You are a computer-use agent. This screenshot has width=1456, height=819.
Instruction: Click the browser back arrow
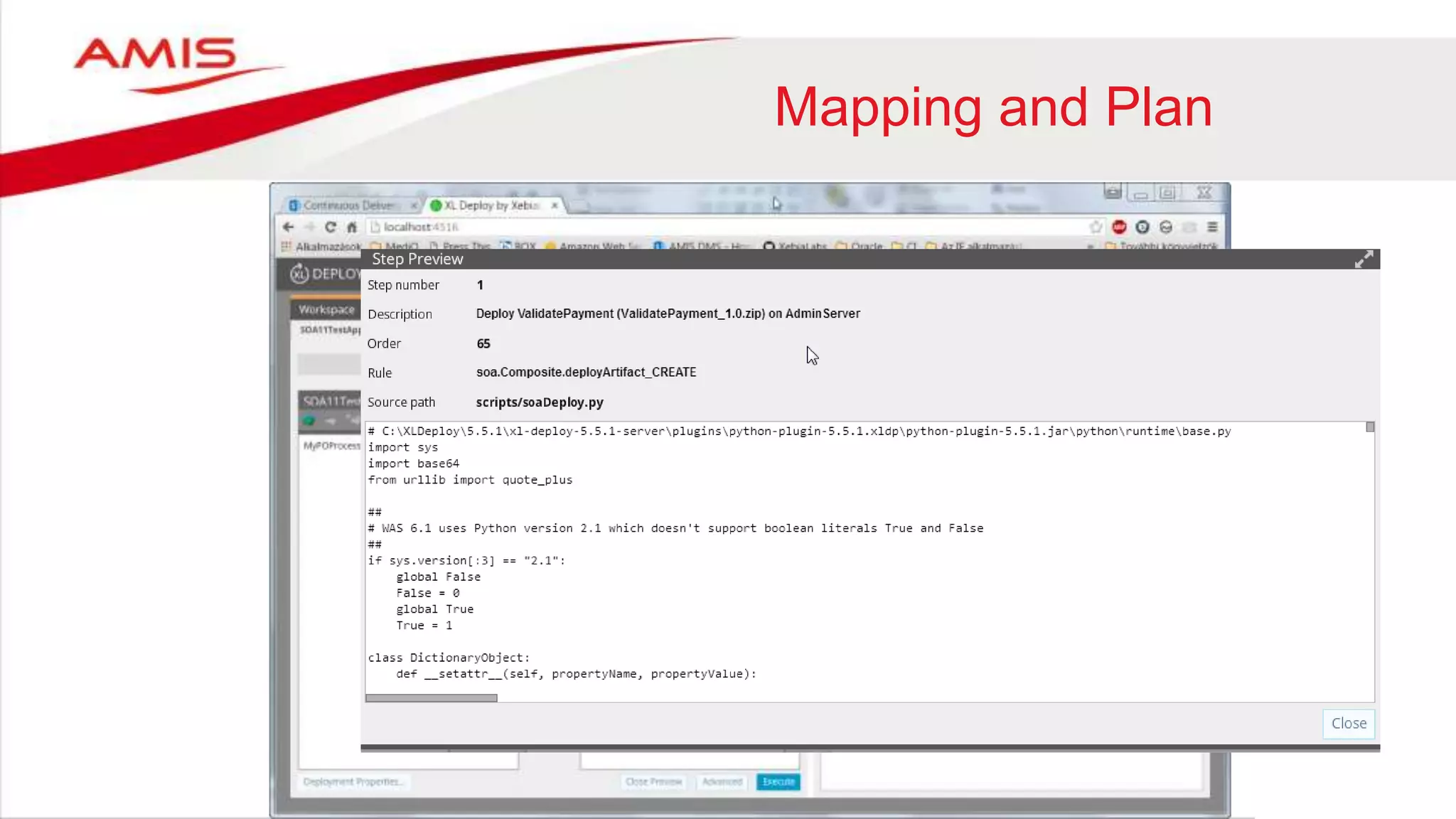click(x=288, y=227)
